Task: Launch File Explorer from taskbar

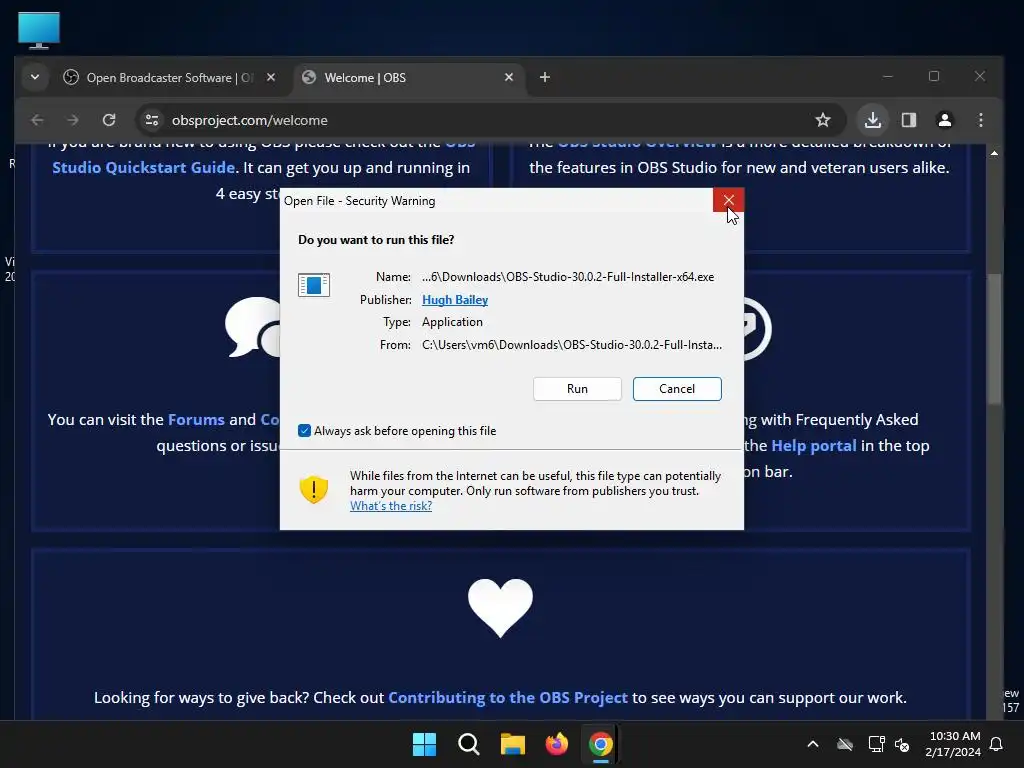Action: [x=513, y=744]
